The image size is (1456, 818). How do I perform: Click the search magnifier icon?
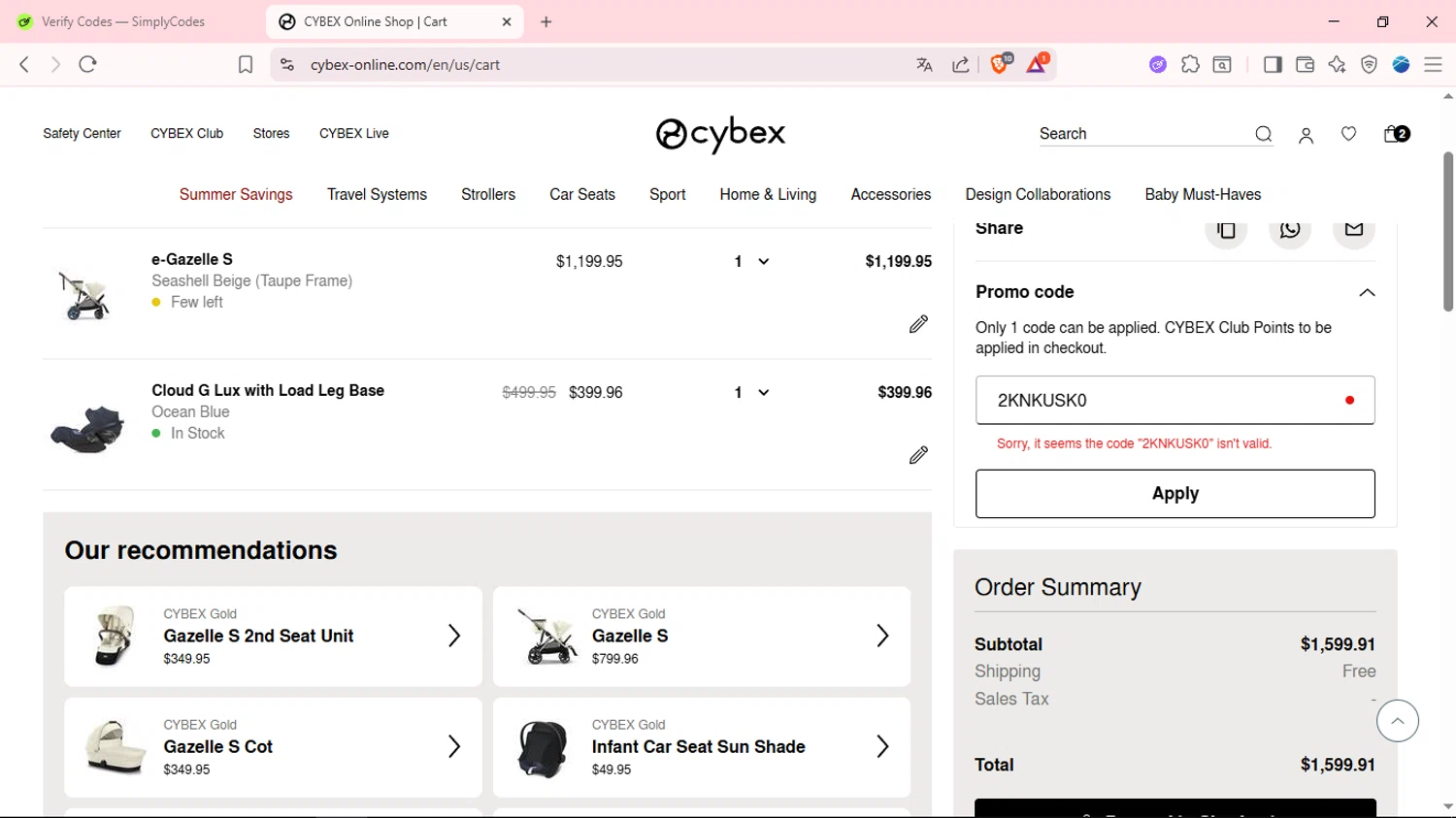coord(1263,135)
